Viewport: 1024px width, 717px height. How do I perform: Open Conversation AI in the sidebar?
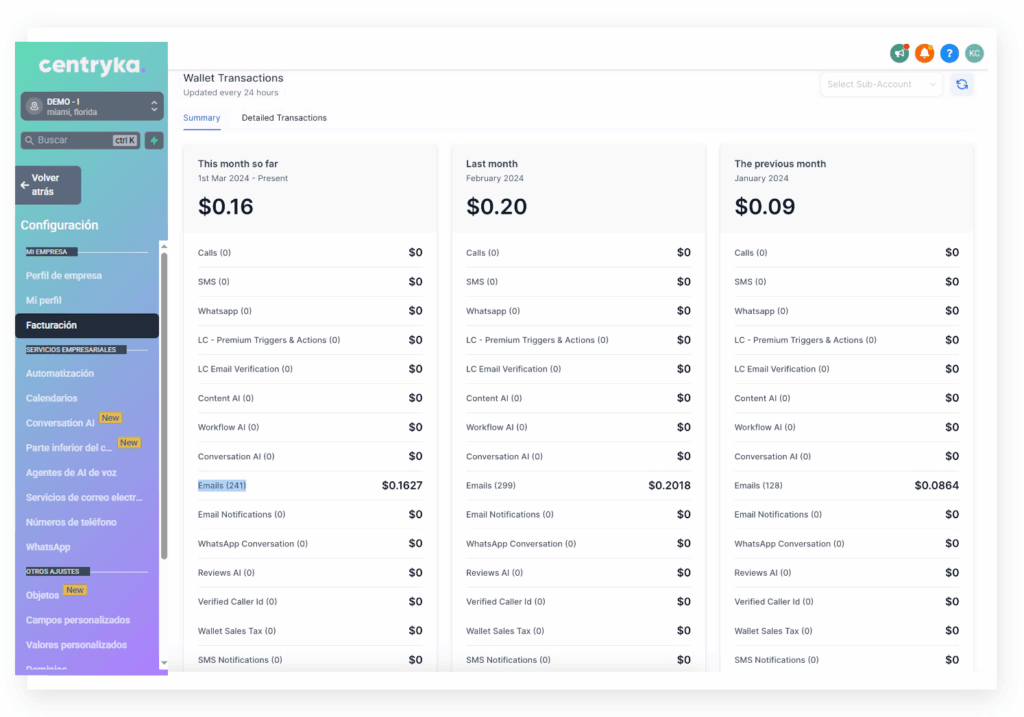click(x=60, y=423)
